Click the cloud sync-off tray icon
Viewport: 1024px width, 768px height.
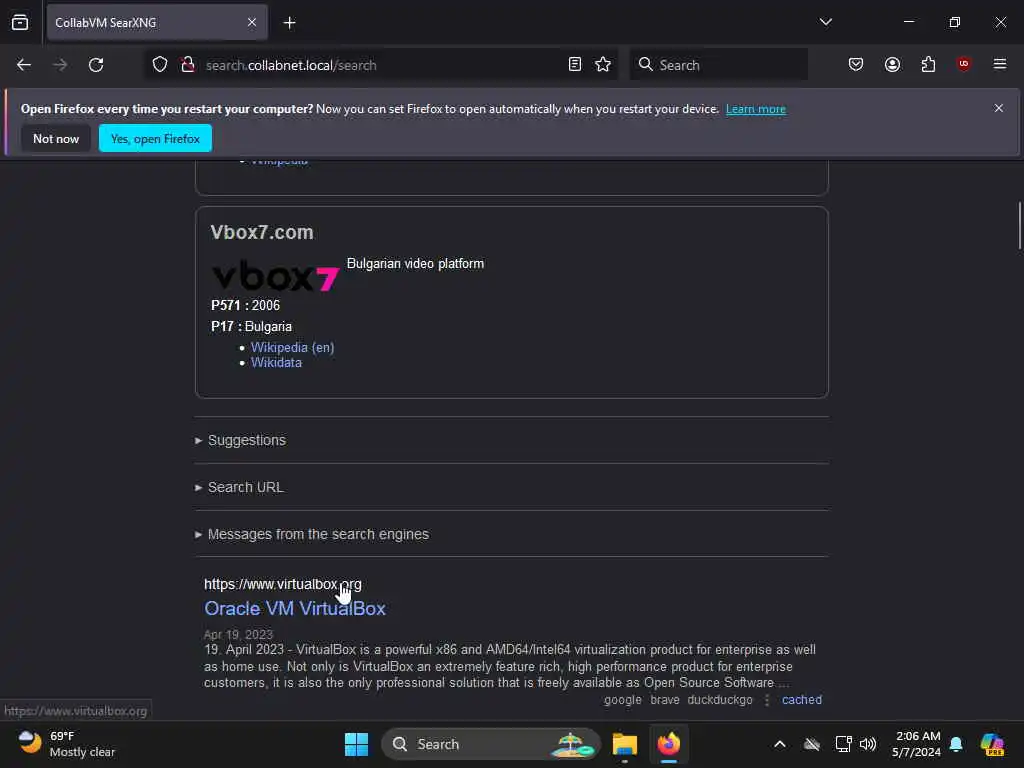click(812, 744)
